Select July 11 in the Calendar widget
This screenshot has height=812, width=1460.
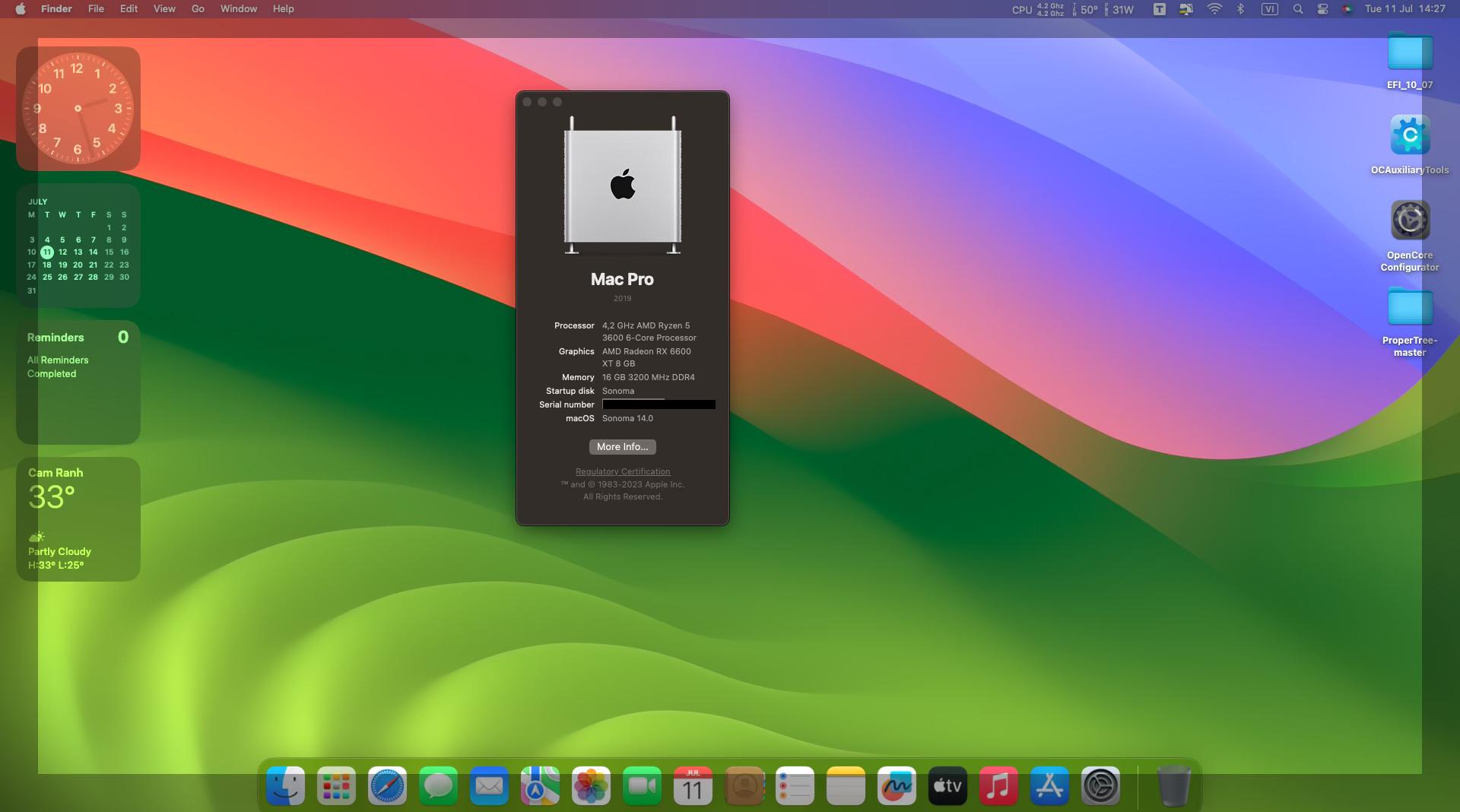47,252
